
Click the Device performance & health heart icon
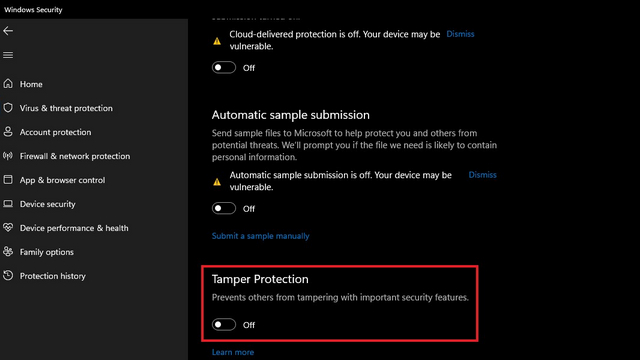click(8, 227)
